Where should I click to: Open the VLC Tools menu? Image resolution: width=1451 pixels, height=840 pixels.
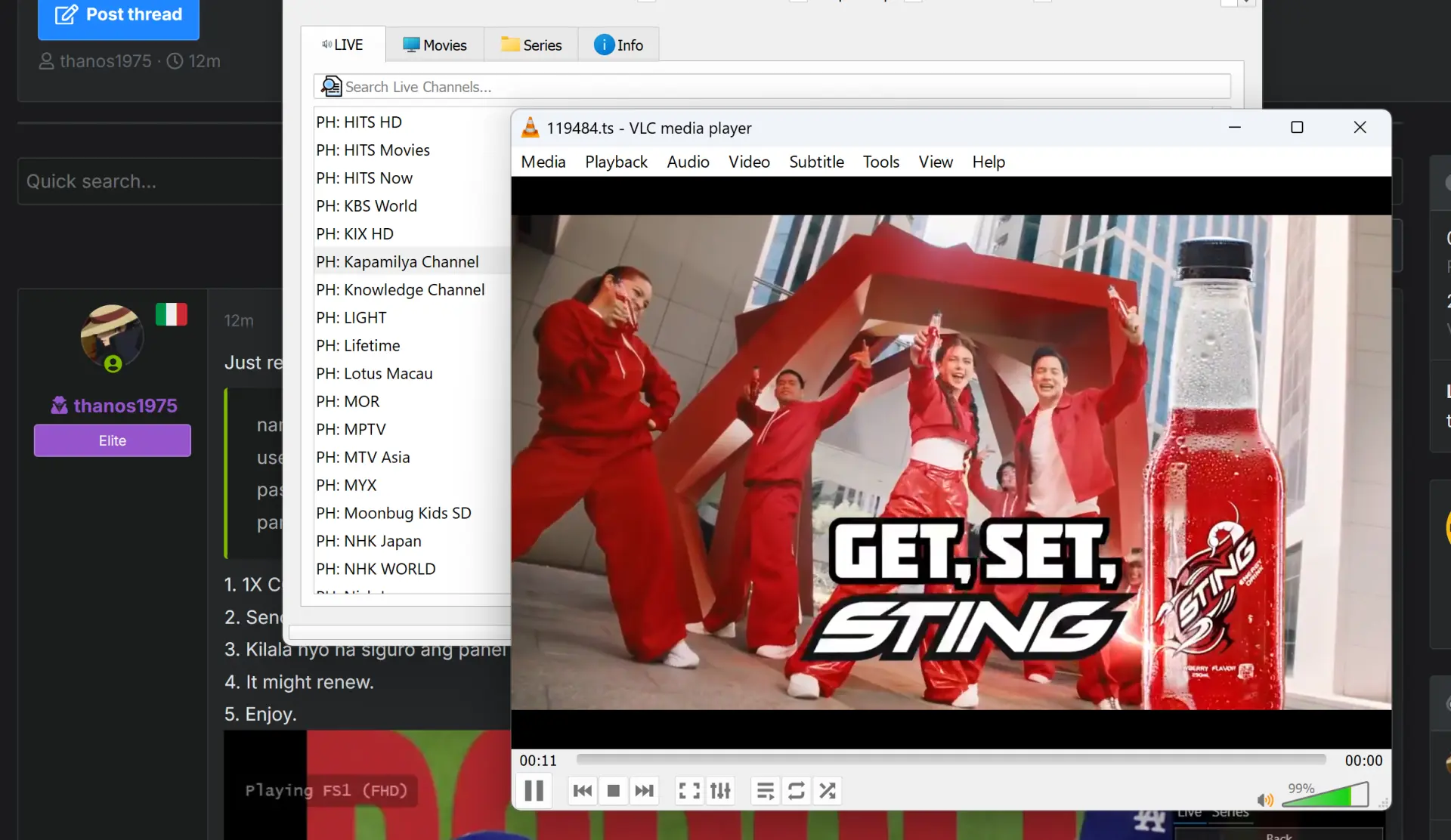(881, 162)
